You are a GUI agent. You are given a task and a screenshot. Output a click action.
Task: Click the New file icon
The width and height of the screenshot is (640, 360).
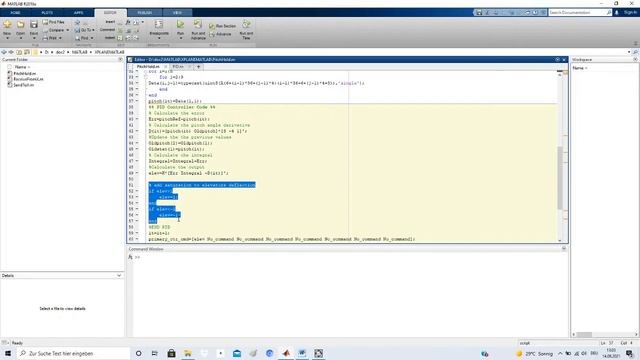coord(7,25)
